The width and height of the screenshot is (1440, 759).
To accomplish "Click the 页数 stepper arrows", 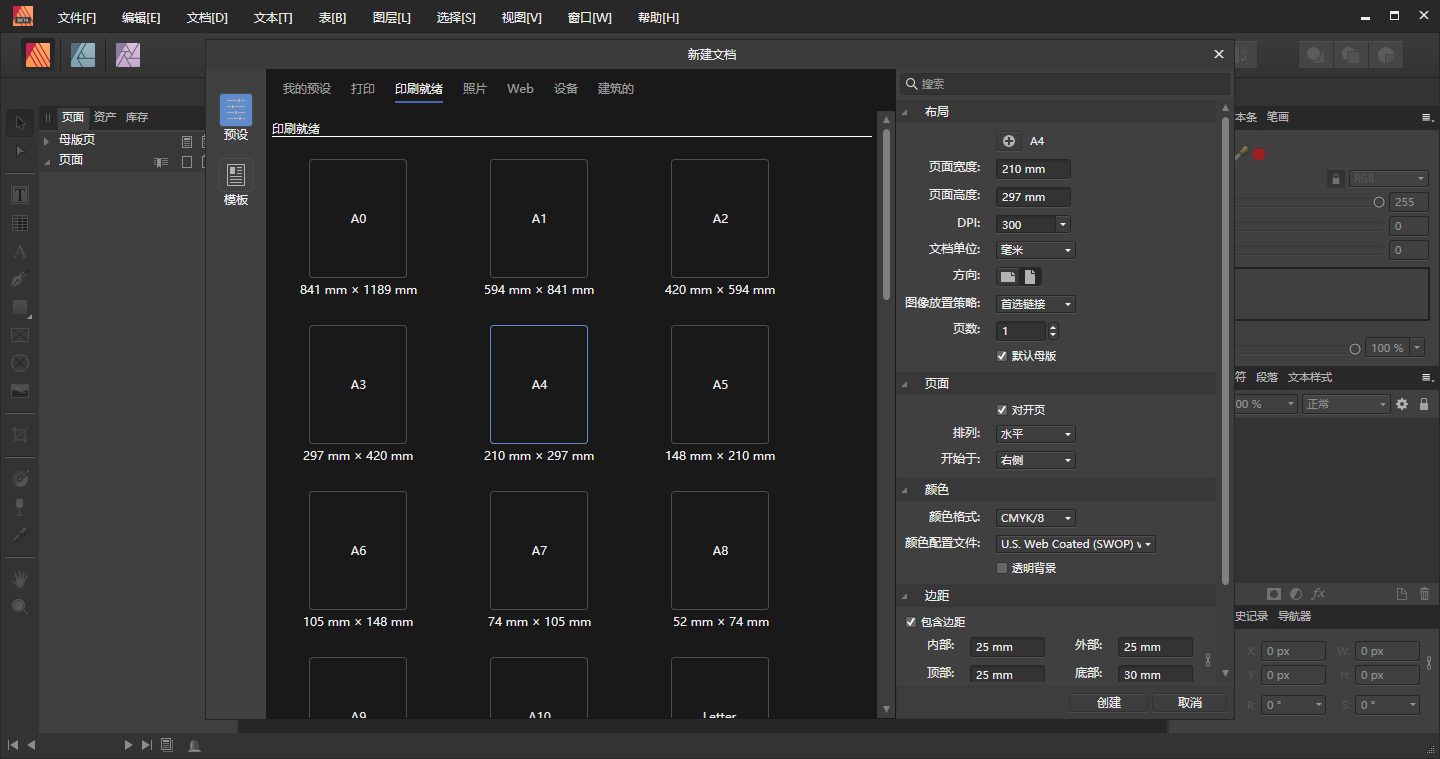I will tap(1053, 331).
